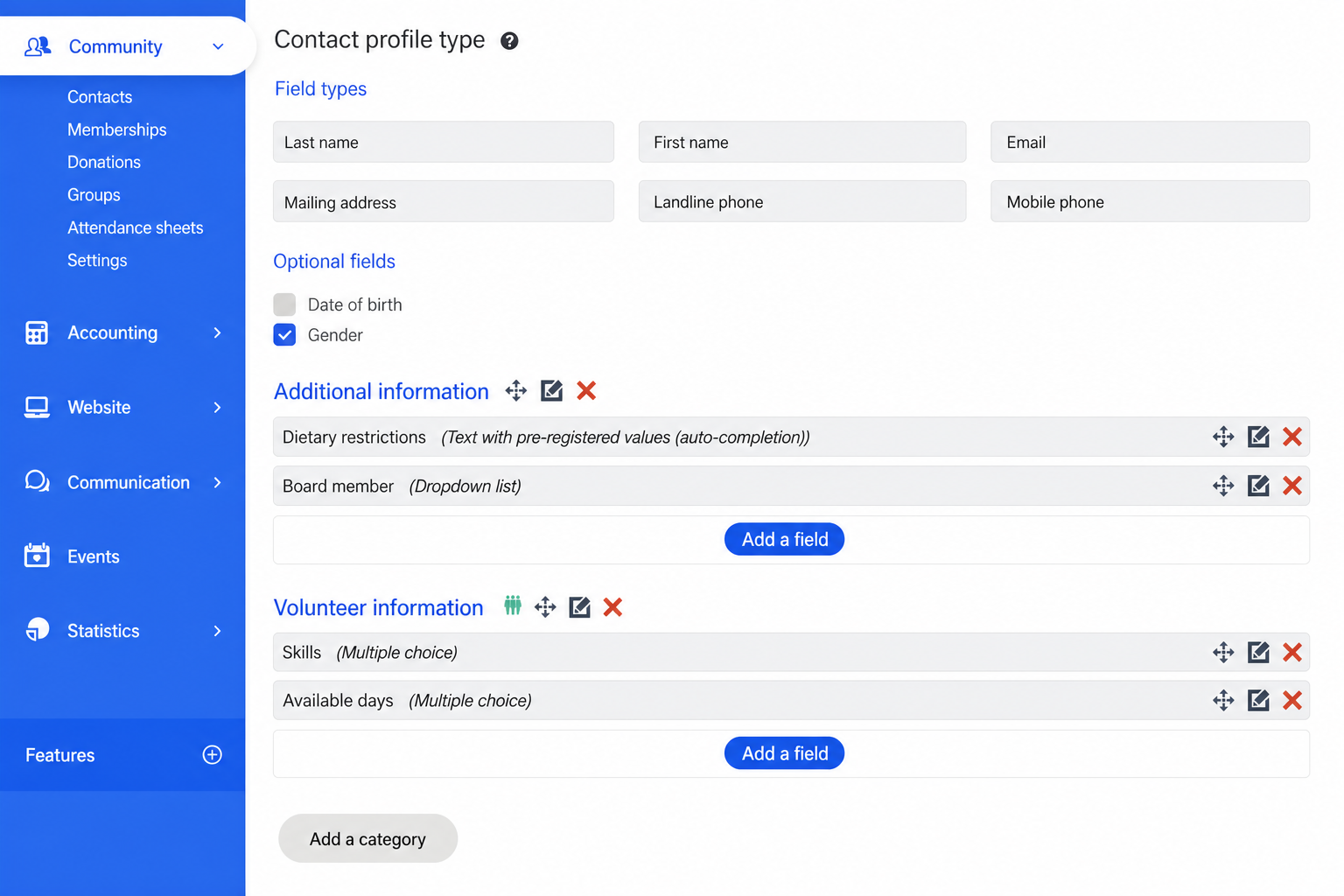The height and width of the screenshot is (896, 1344).
Task: Move the Available days field
Action: pyautogui.click(x=1223, y=700)
